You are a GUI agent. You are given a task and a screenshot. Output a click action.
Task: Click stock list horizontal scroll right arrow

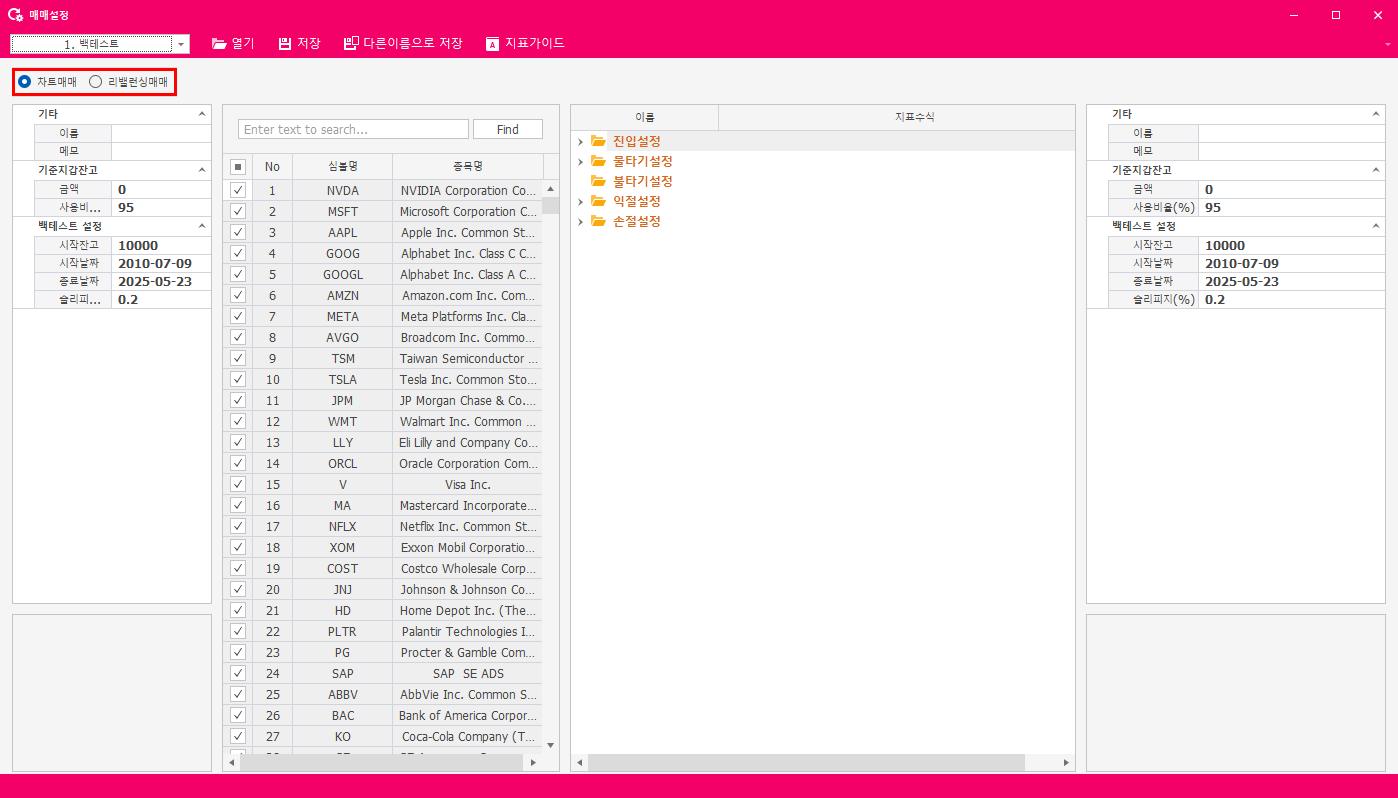point(532,763)
